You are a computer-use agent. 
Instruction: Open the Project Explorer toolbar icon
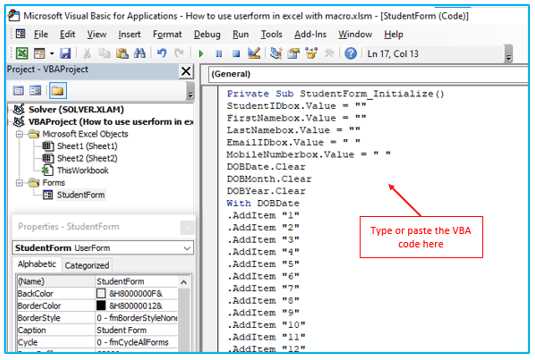pos(276,53)
